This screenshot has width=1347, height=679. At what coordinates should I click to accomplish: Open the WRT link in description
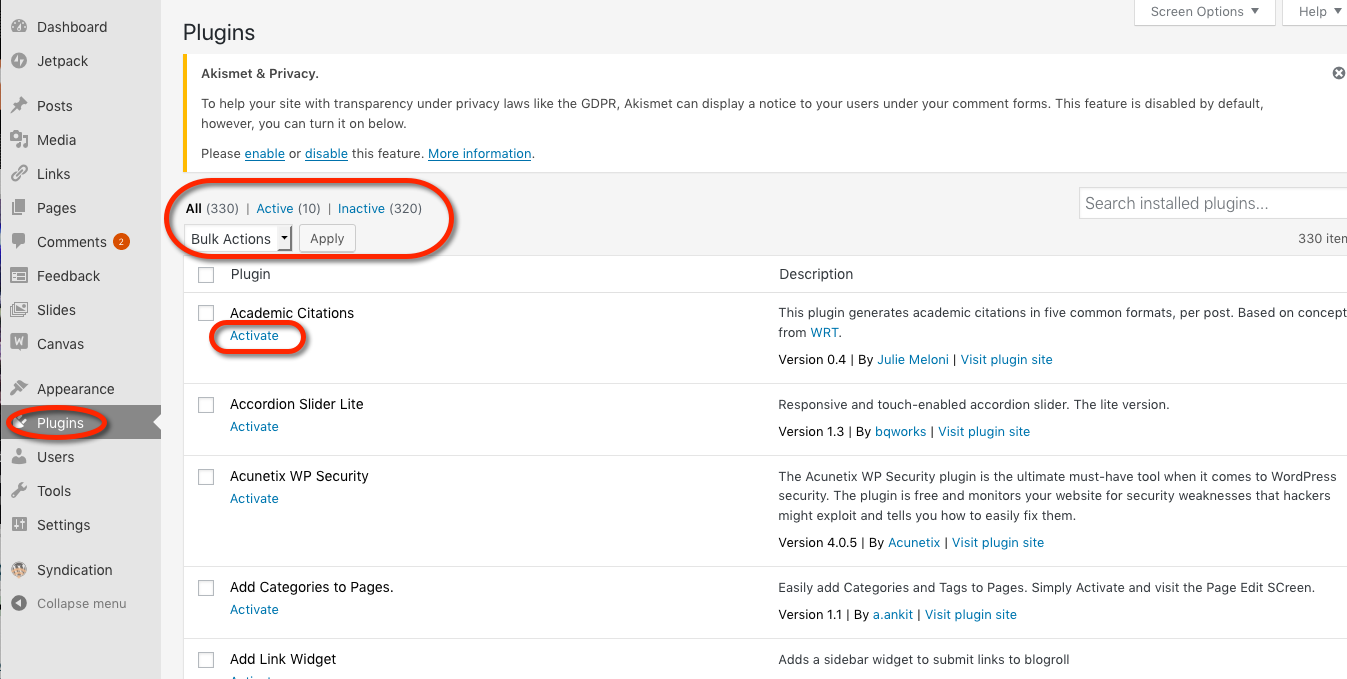click(826, 333)
